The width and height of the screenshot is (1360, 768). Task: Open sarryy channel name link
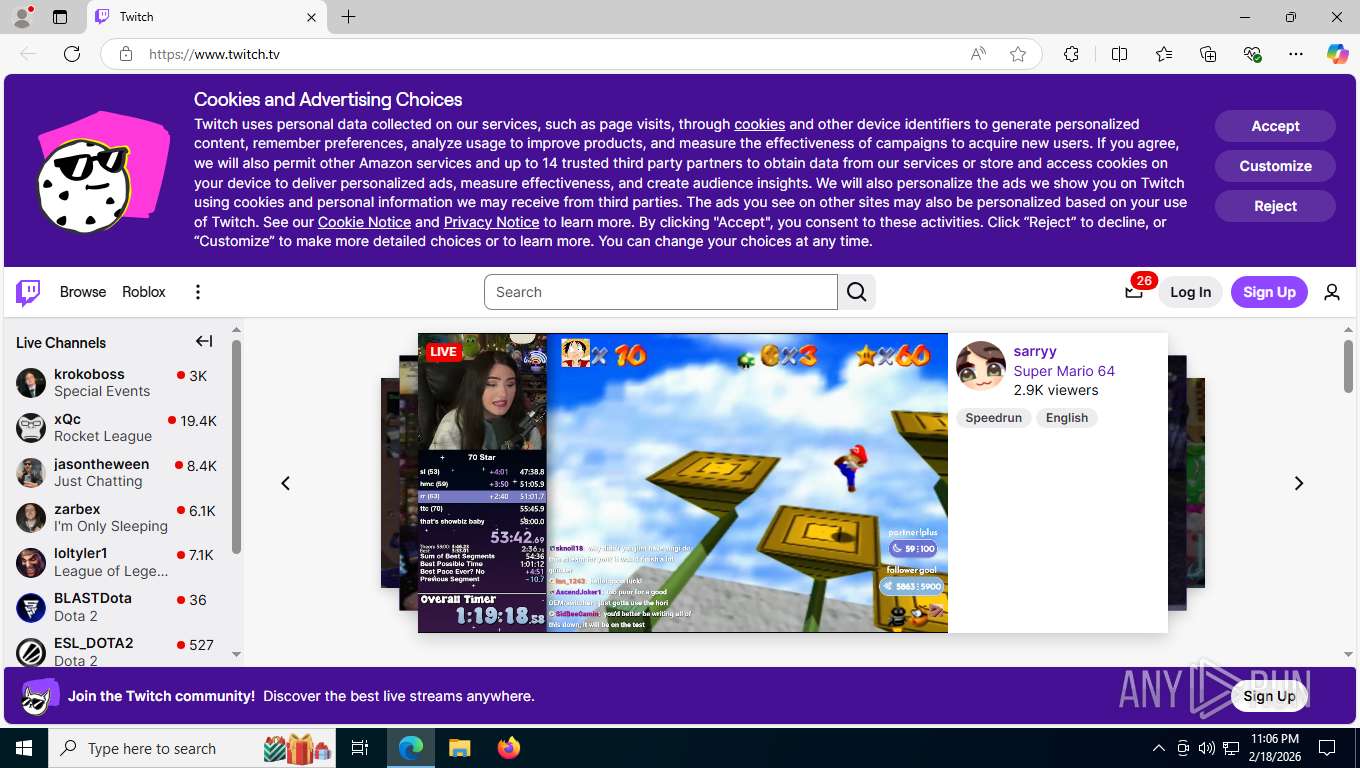[1035, 351]
